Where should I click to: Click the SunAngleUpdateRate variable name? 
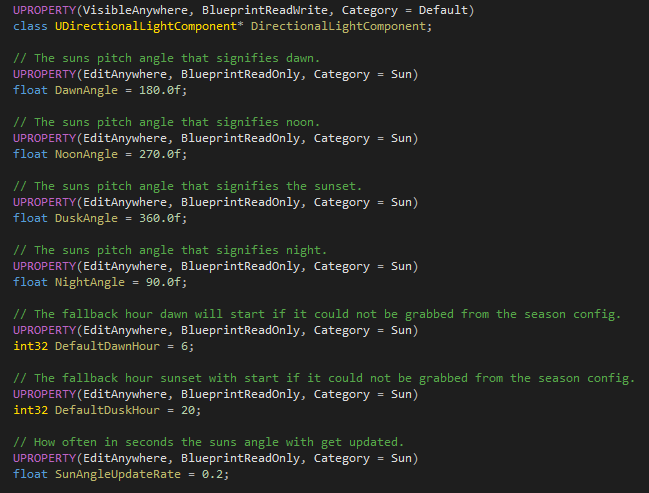pos(116,474)
